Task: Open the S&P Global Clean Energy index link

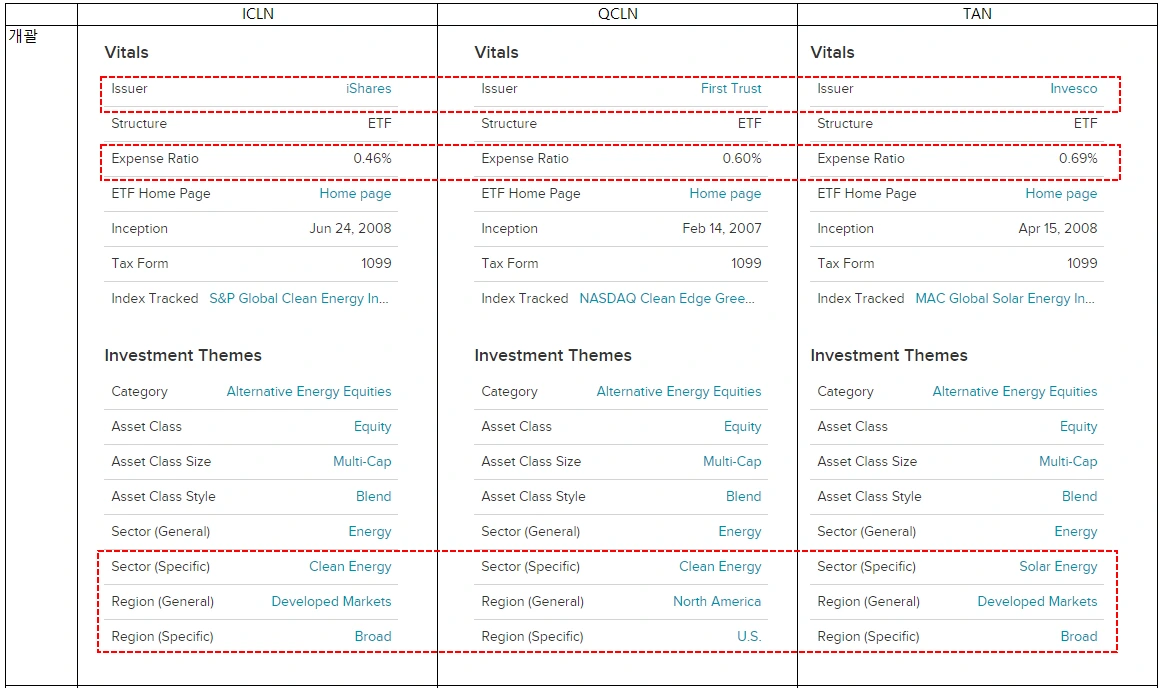Action: pyautogui.click(x=298, y=298)
